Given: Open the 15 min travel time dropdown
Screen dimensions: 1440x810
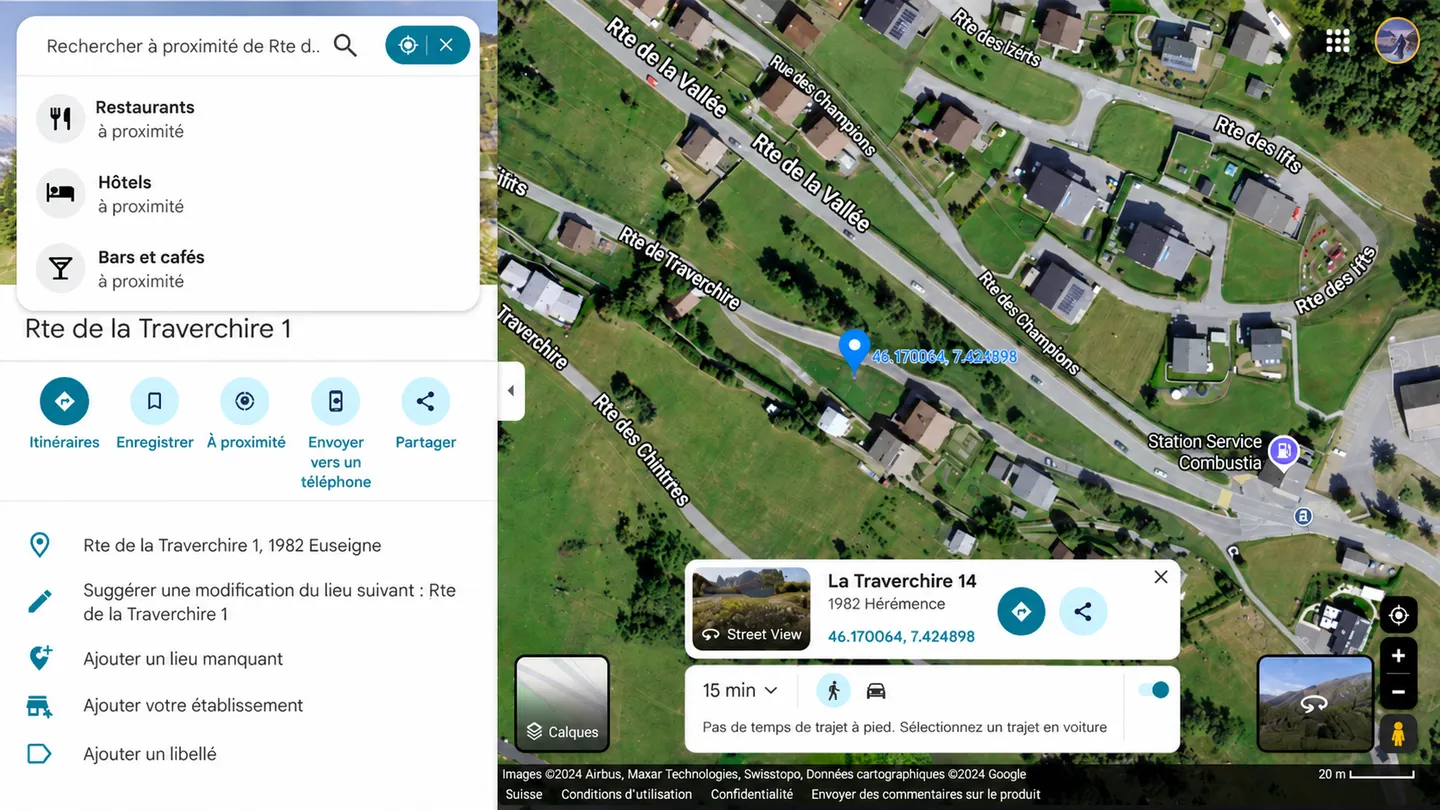Looking at the screenshot, I should click(x=740, y=690).
